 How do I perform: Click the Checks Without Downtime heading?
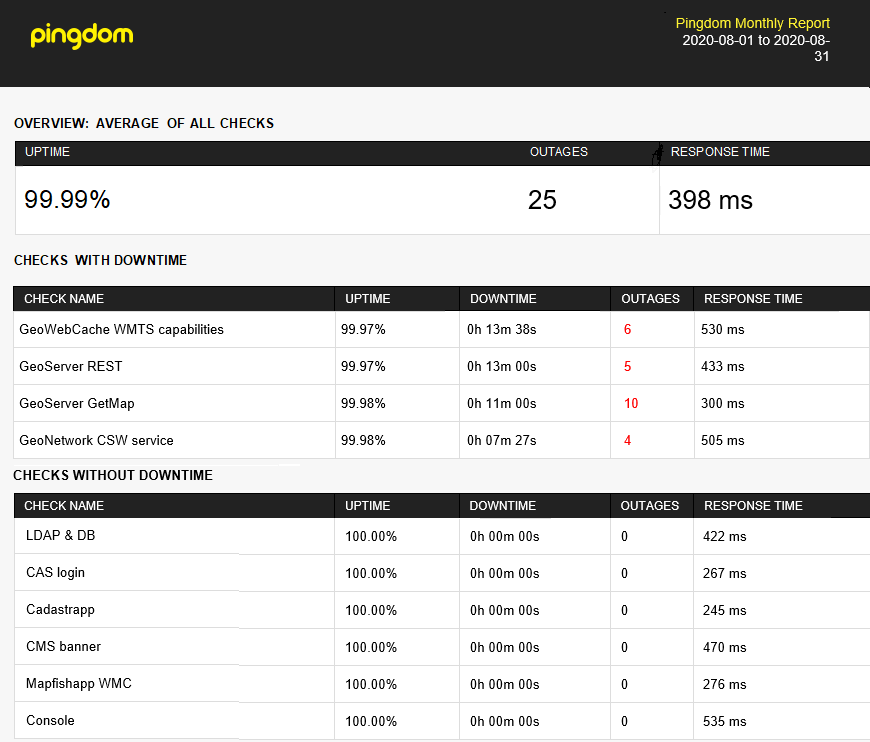coord(113,476)
